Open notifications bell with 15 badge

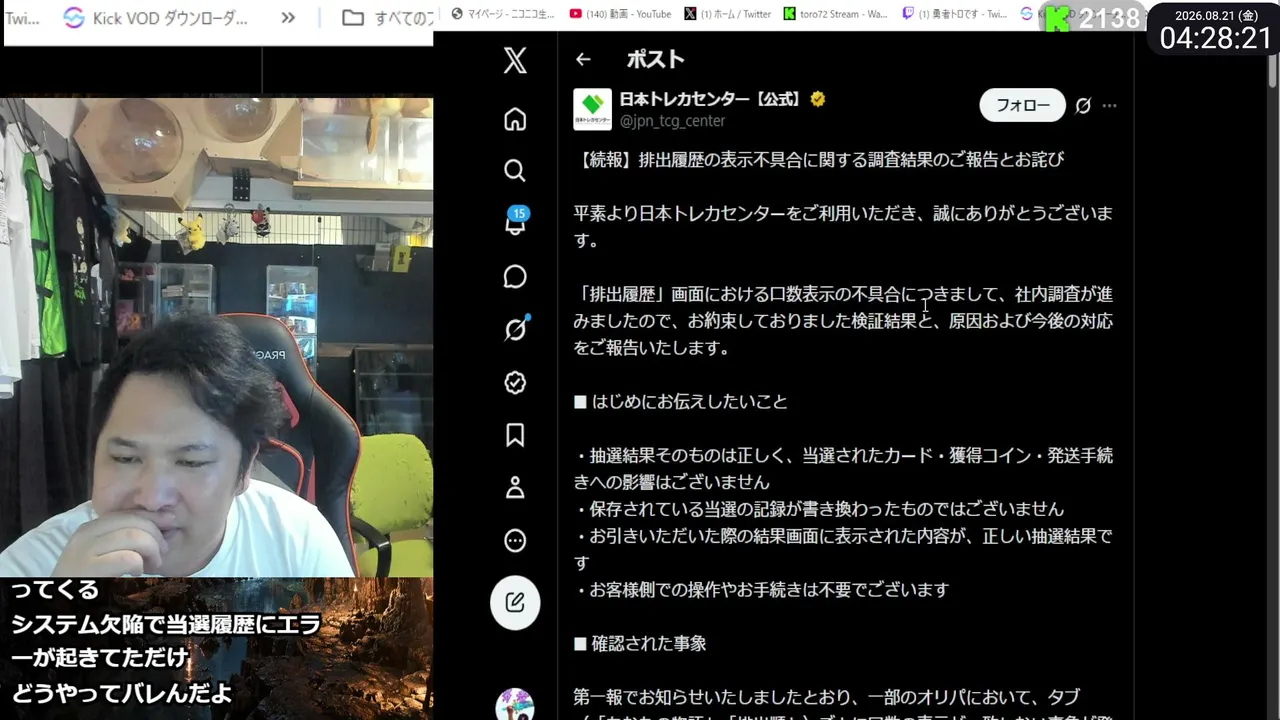point(515,223)
